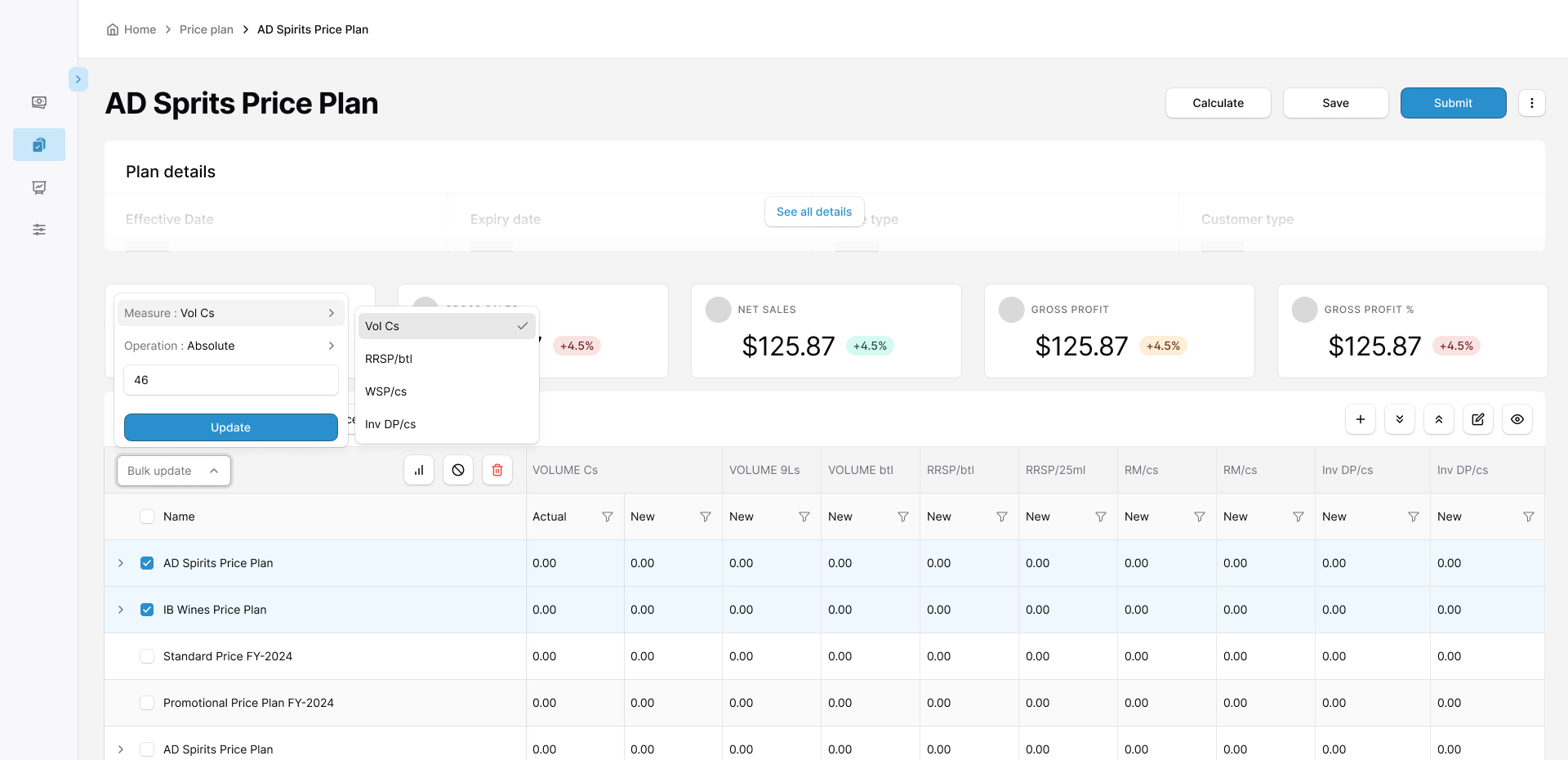Image resolution: width=1568 pixels, height=760 pixels.
Task: Click the value input field containing 46
Action: tap(231, 380)
